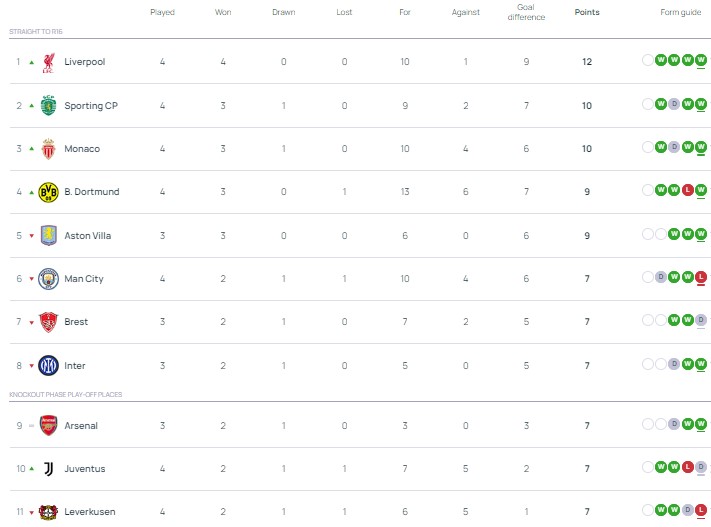This screenshot has height=527, width=711.
Task: Click Man City's red loss form indicator
Action: click(x=701, y=277)
